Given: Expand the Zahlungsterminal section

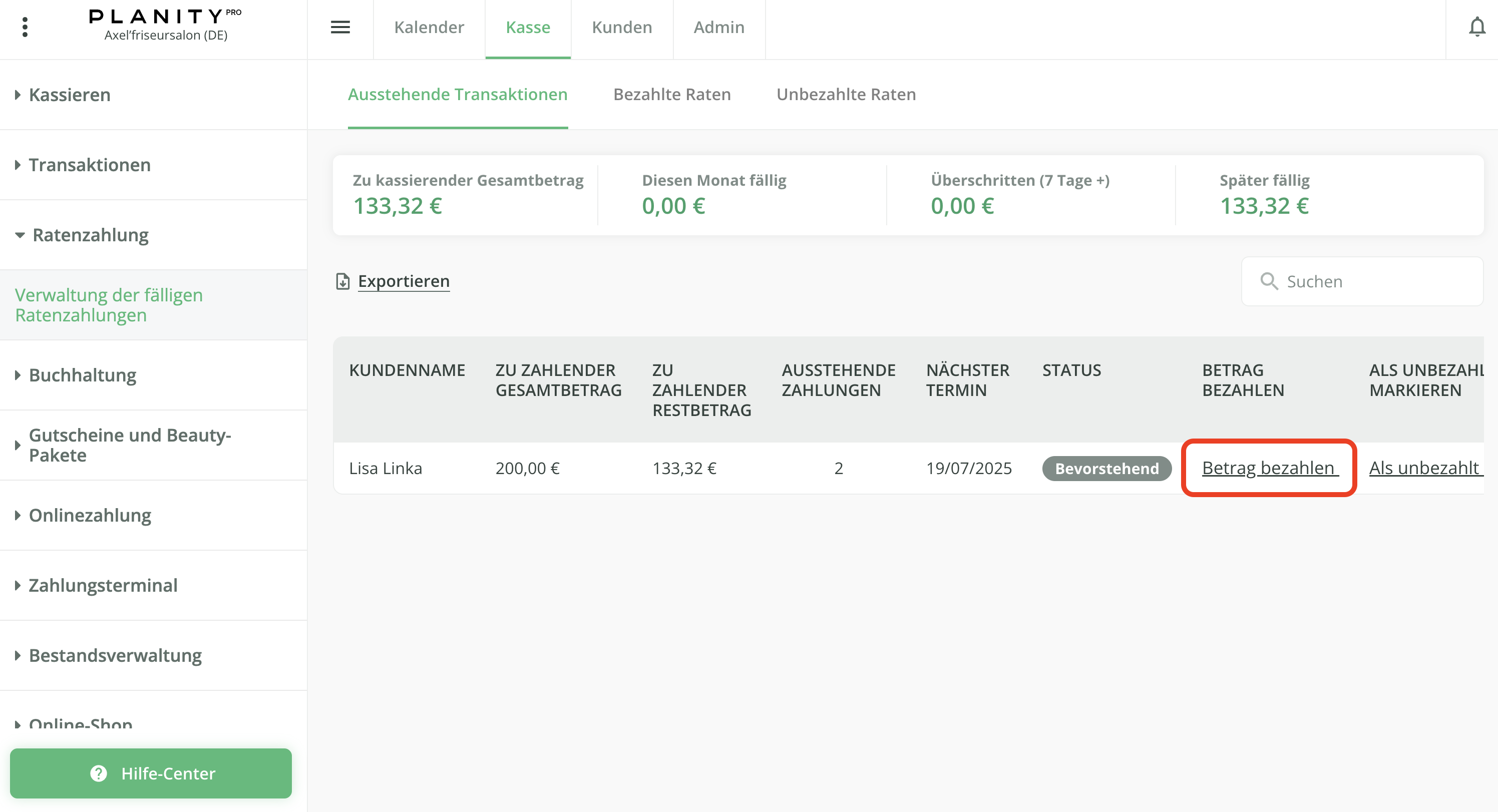Looking at the screenshot, I should [103, 585].
